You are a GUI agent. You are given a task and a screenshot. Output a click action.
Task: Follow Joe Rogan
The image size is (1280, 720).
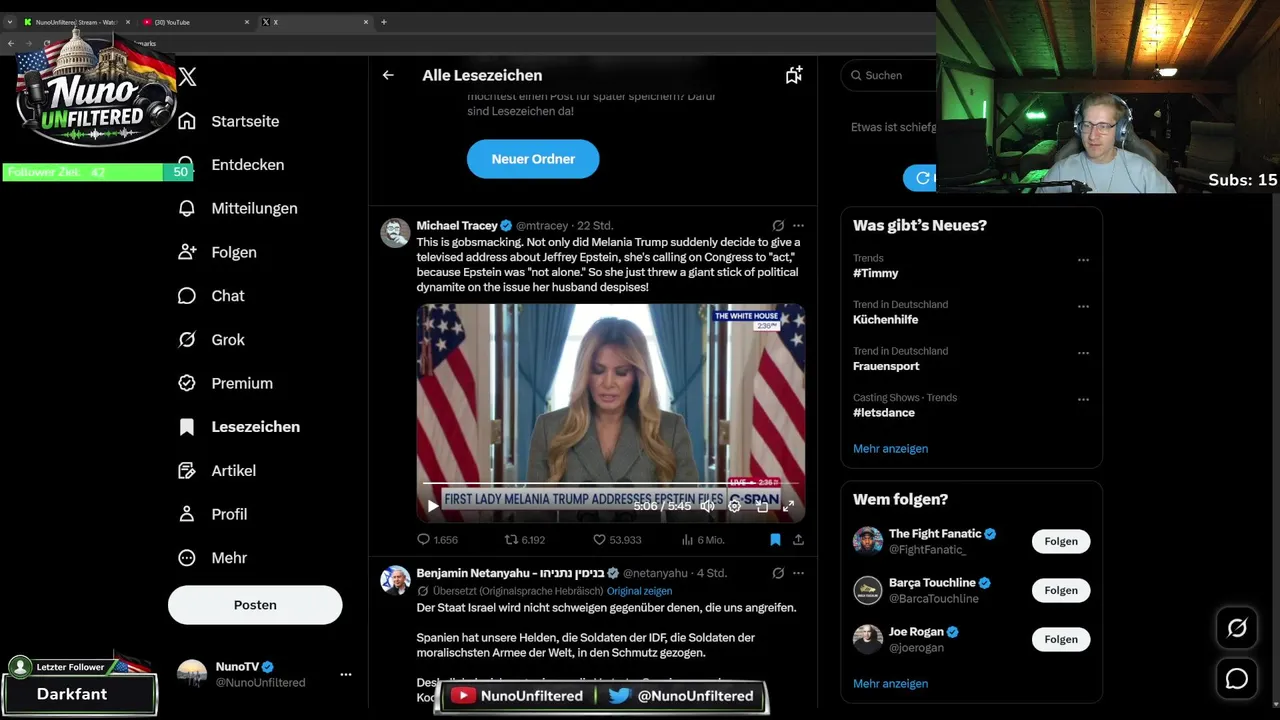pyautogui.click(x=1061, y=639)
